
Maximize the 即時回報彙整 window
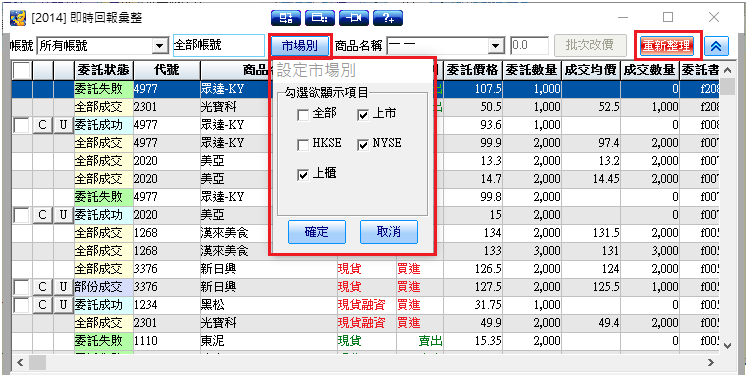coord(668,18)
